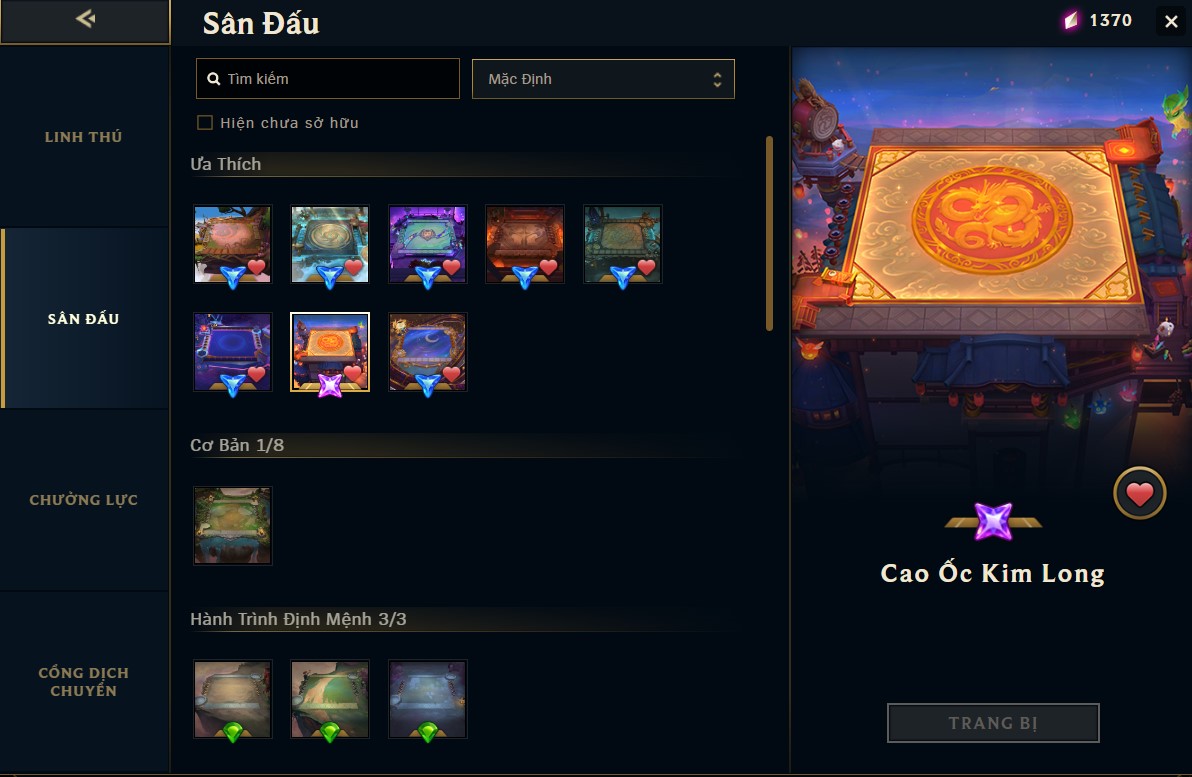Click the back arrow icon
The height and width of the screenshot is (777, 1192).
85,18
